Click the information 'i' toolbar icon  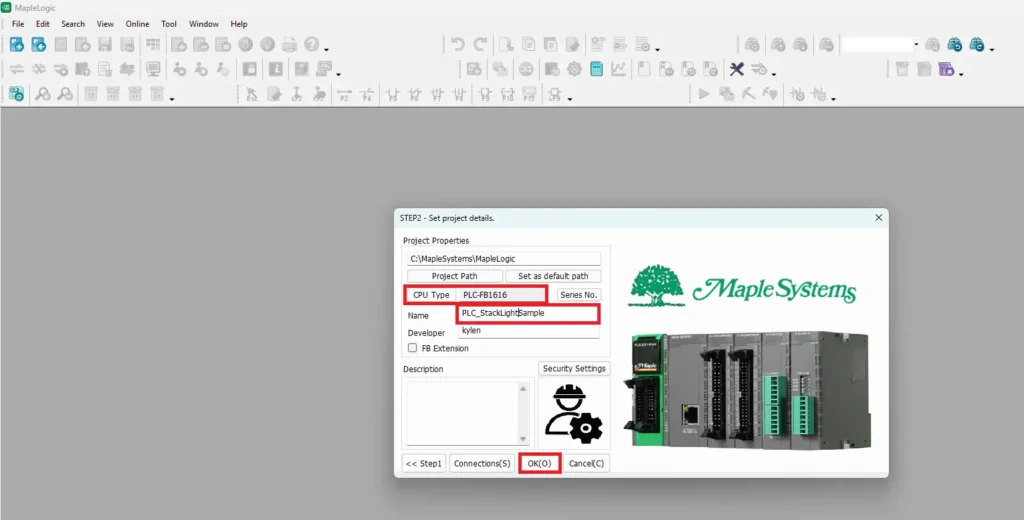[x=276, y=69]
